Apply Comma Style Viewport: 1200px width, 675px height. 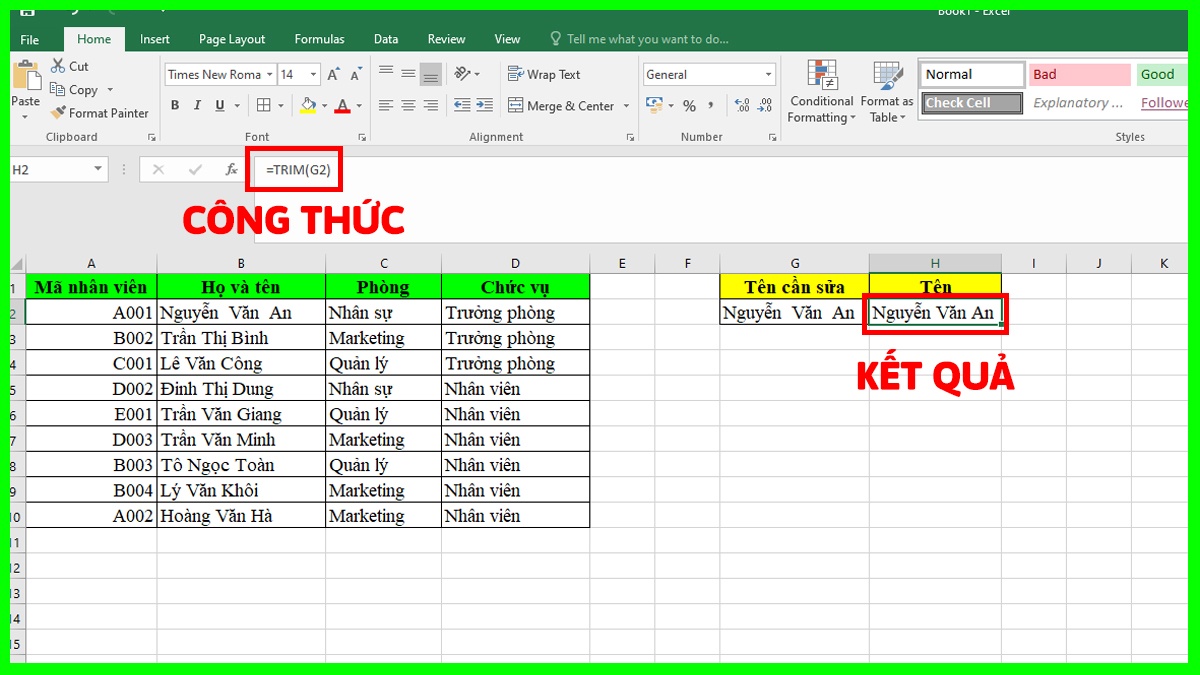point(711,105)
